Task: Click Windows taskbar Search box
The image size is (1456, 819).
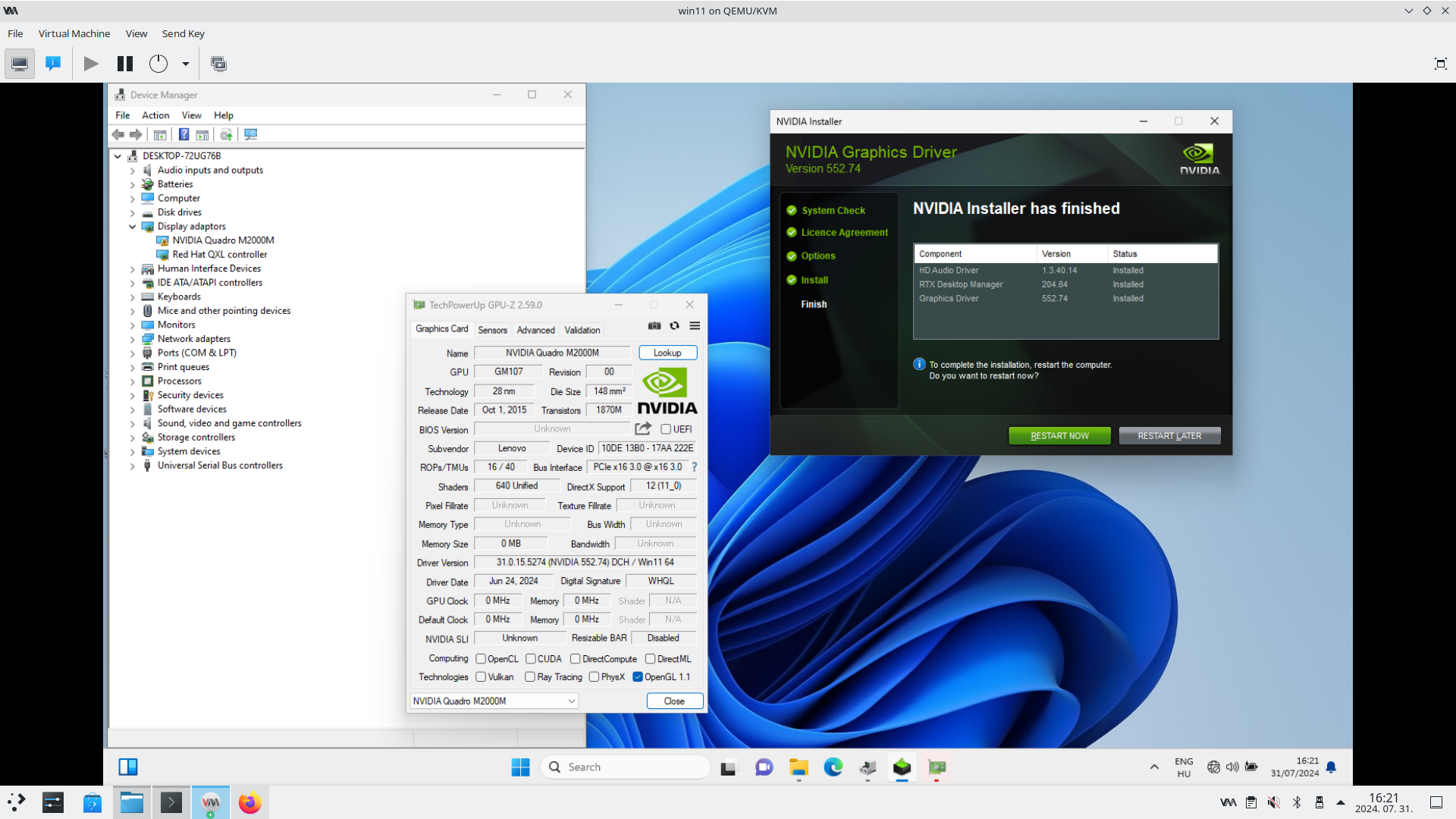Action: 626,767
